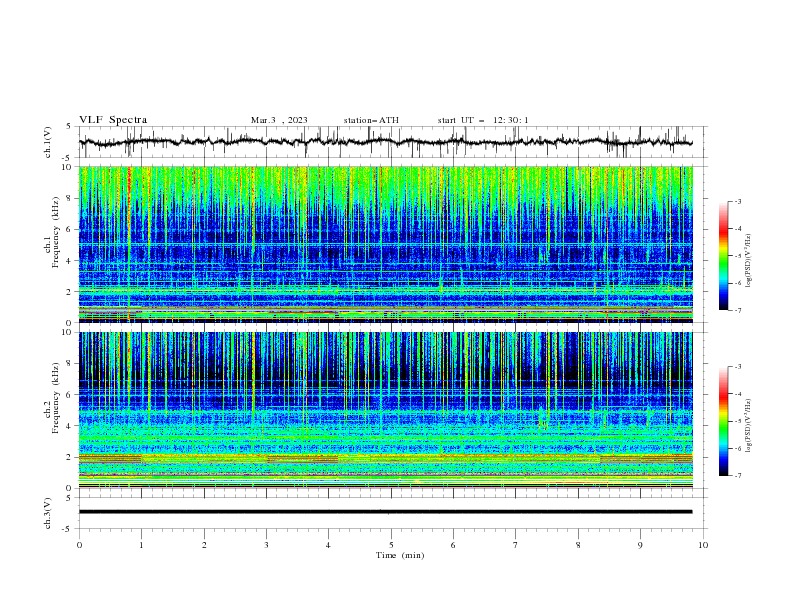792x612 pixels.
Task: Click the upper log(PSD)(V²/Hz) color bar label
Action: click(x=749, y=261)
